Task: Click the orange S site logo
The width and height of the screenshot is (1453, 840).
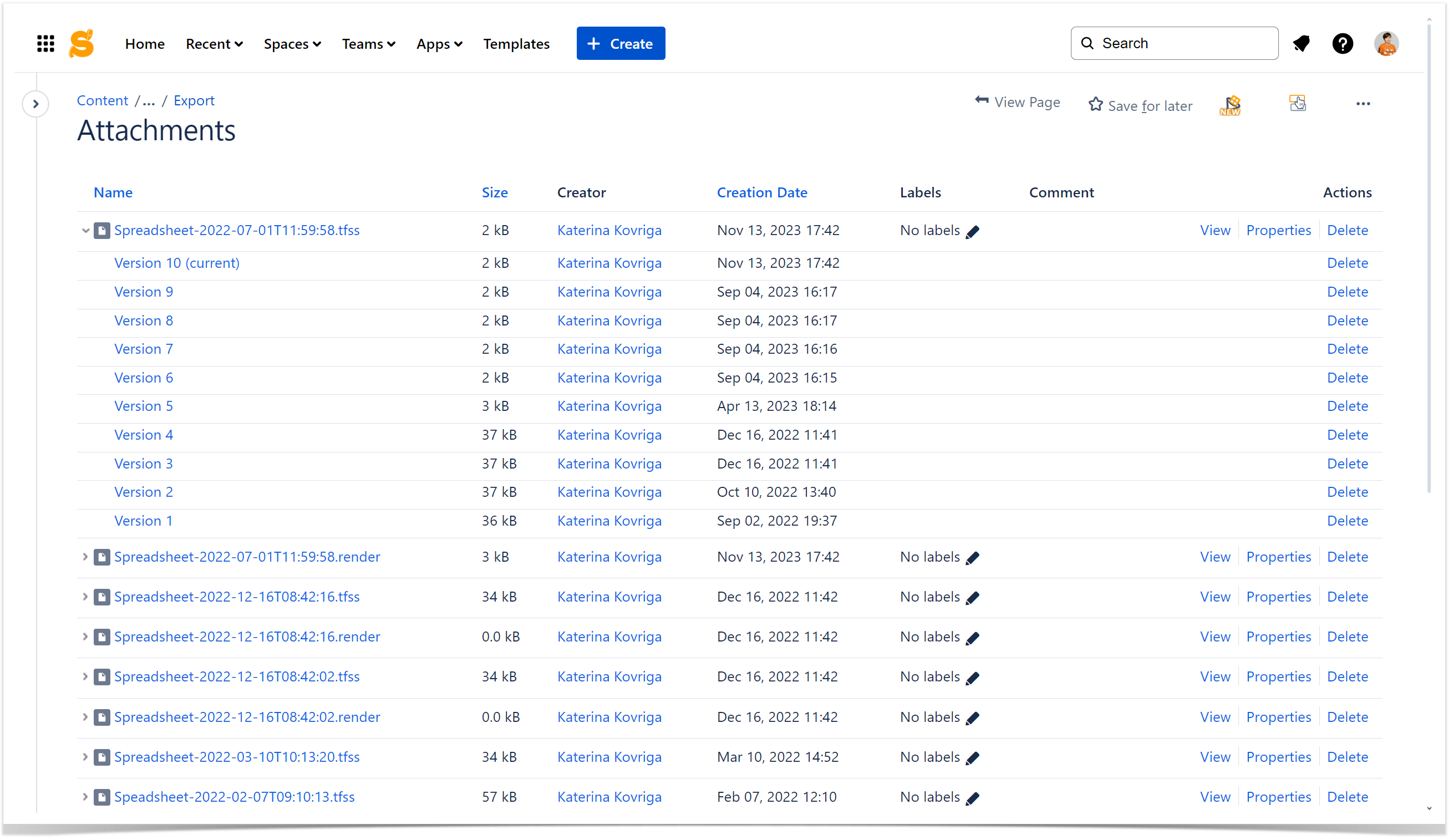Action: 82,44
